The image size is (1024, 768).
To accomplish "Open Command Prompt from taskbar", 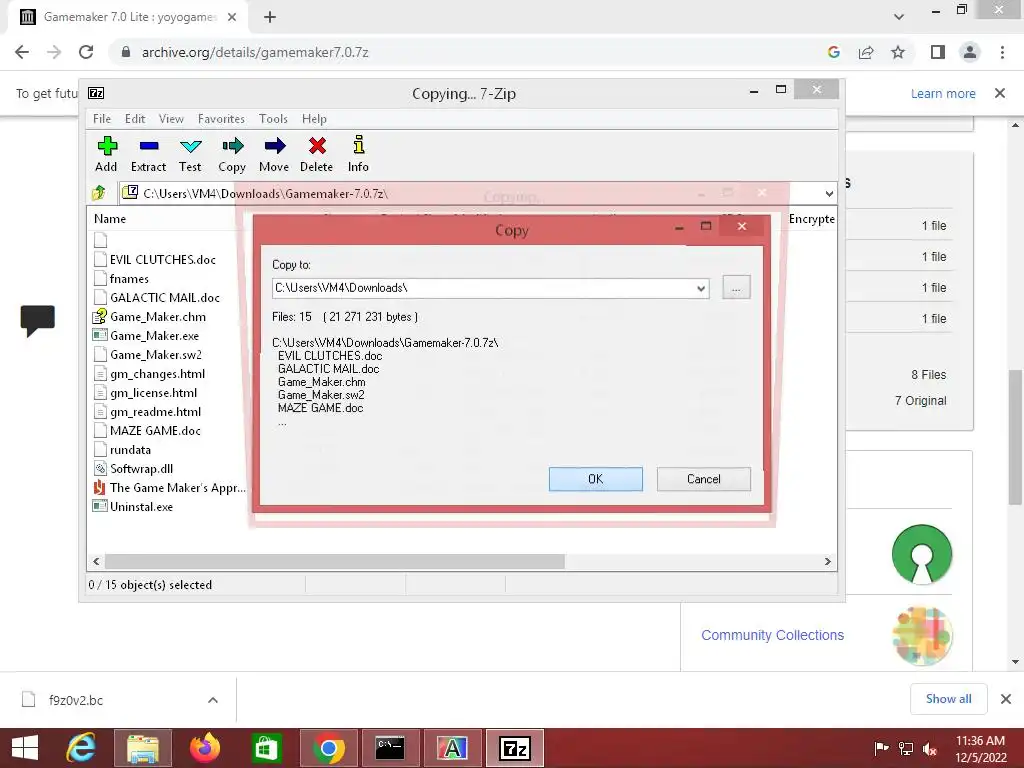I will click(390, 748).
